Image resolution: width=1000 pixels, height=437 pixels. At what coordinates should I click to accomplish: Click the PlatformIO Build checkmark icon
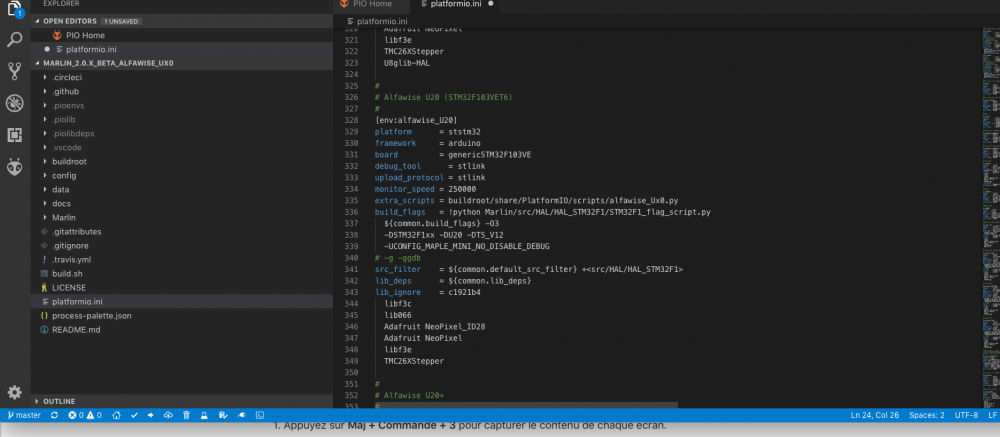(x=134, y=415)
